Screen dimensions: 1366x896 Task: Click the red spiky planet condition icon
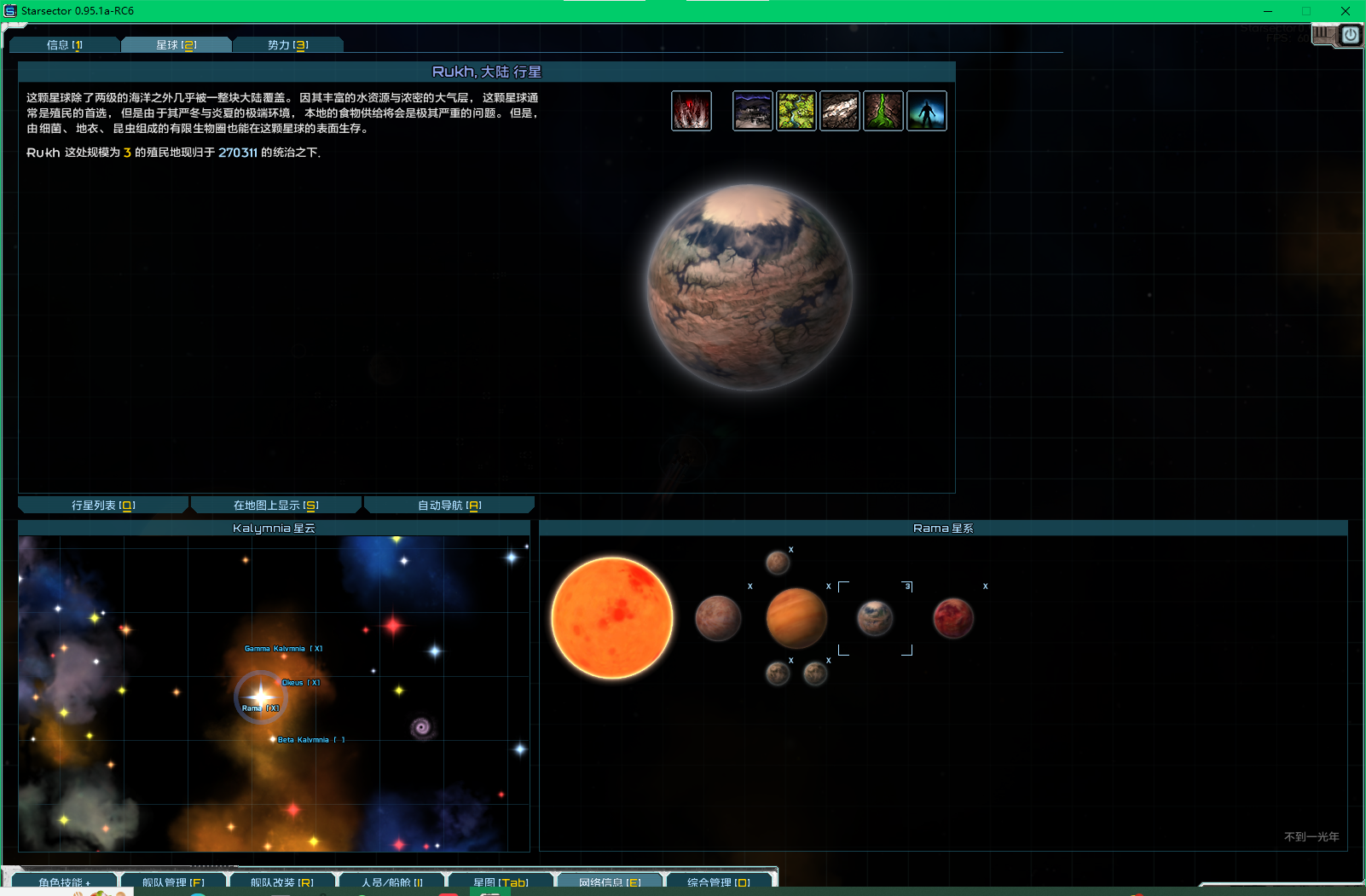[691, 111]
